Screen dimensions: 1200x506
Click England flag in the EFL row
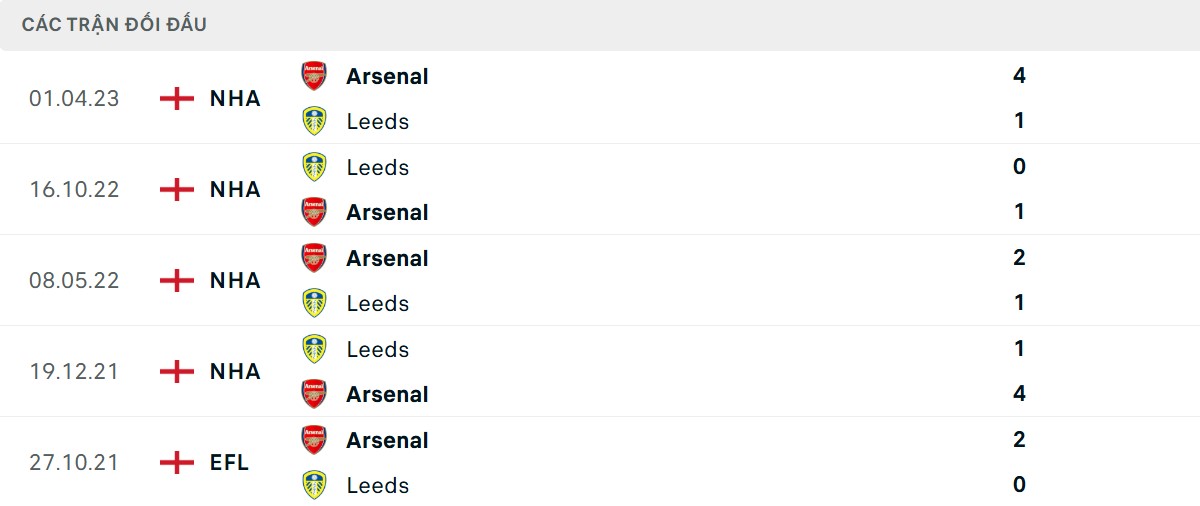(177, 462)
